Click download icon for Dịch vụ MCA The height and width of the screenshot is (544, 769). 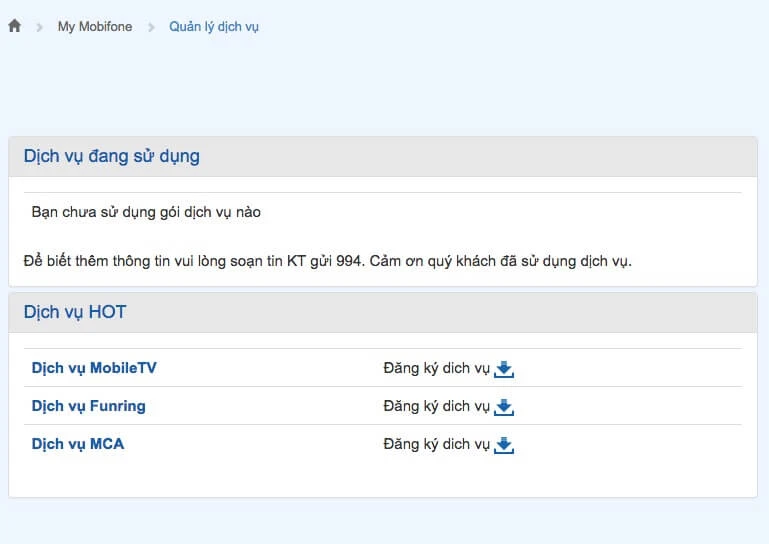click(x=504, y=445)
